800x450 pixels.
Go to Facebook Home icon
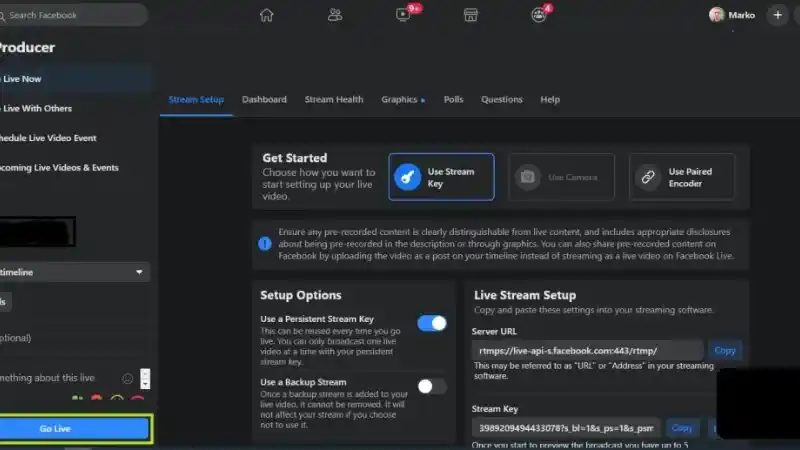(266, 15)
